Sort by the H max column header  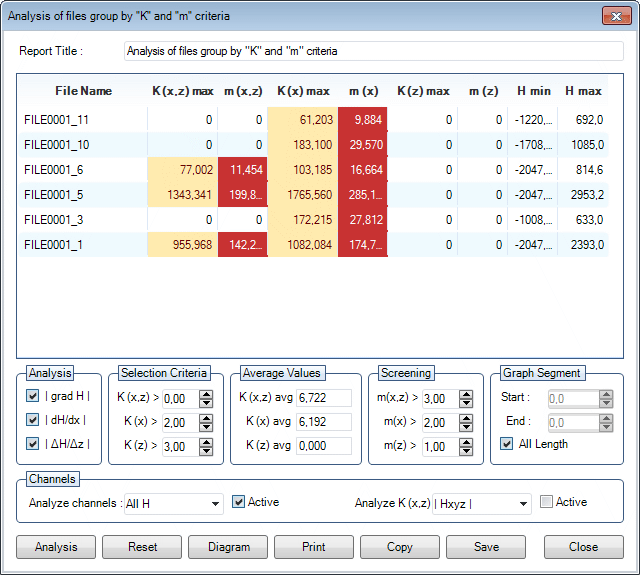(582, 91)
